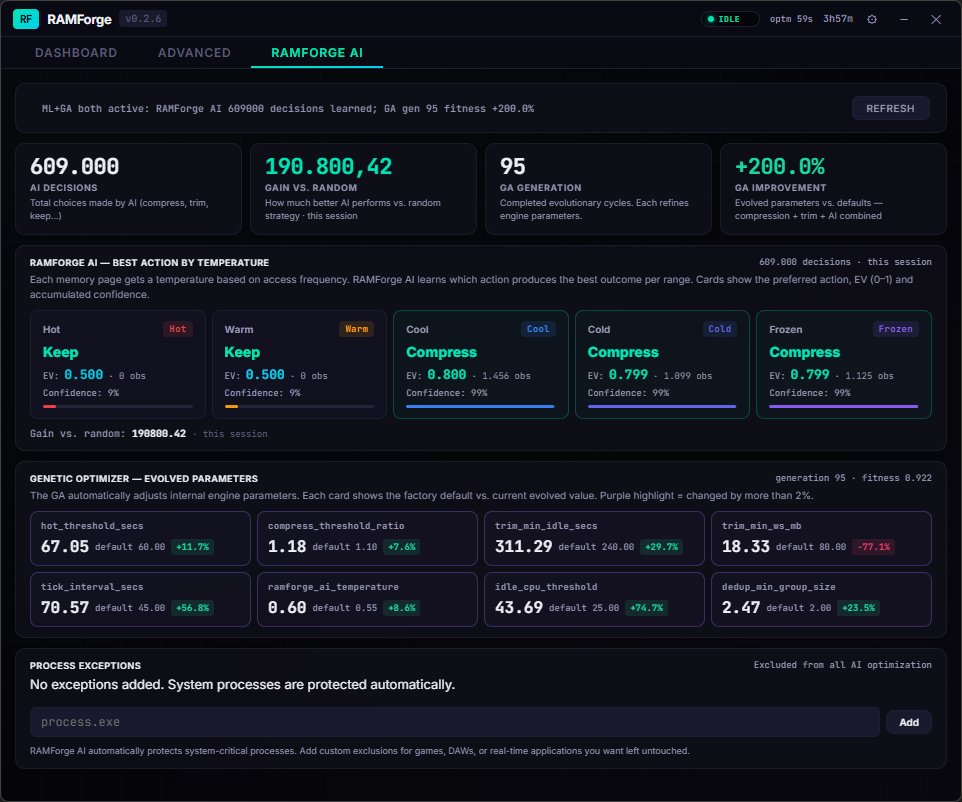
Task: Click the v0.2.6 version badge
Action: (143, 19)
